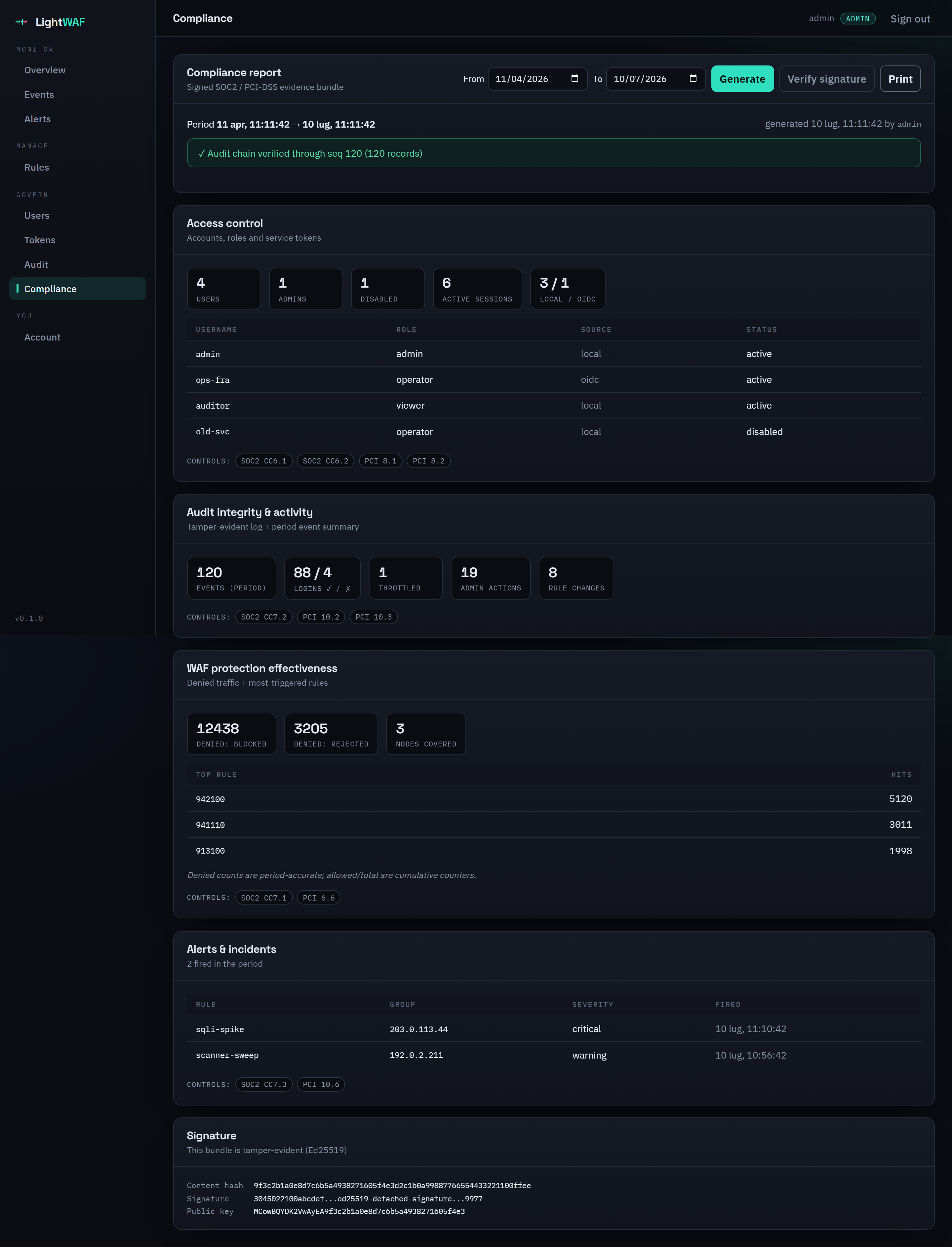Viewport: 952px width, 1247px height.
Task: Click the Throttled stat card
Action: point(406,578)
